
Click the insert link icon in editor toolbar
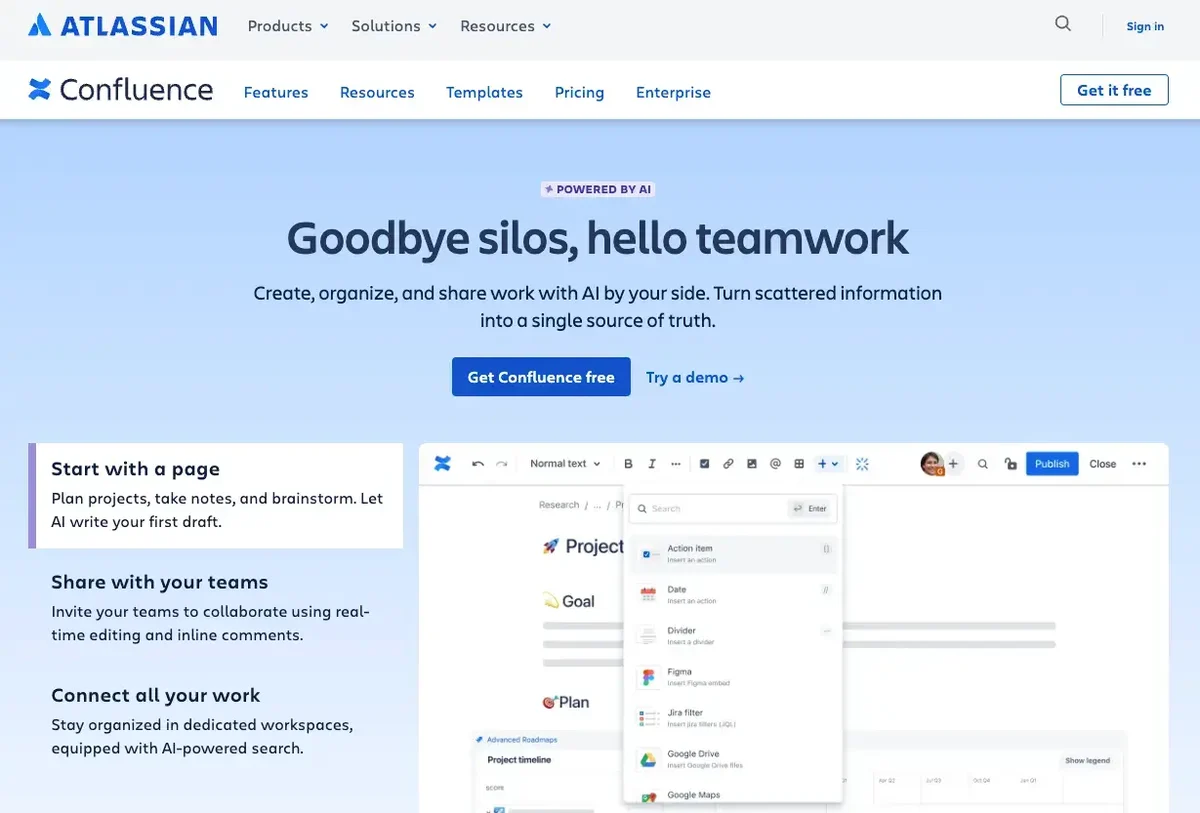pyautogui.click(x=728, y=464)
